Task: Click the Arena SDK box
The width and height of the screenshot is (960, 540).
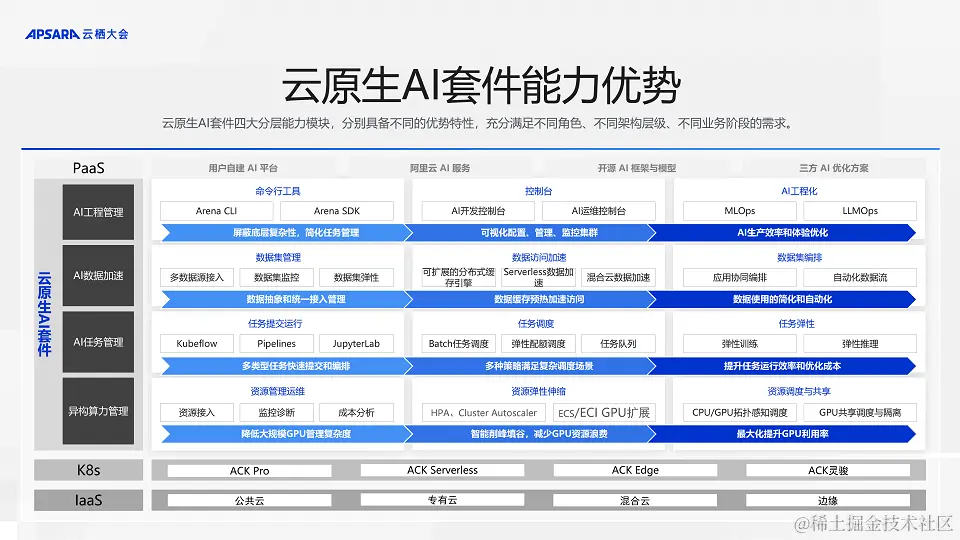Action: 337,211
